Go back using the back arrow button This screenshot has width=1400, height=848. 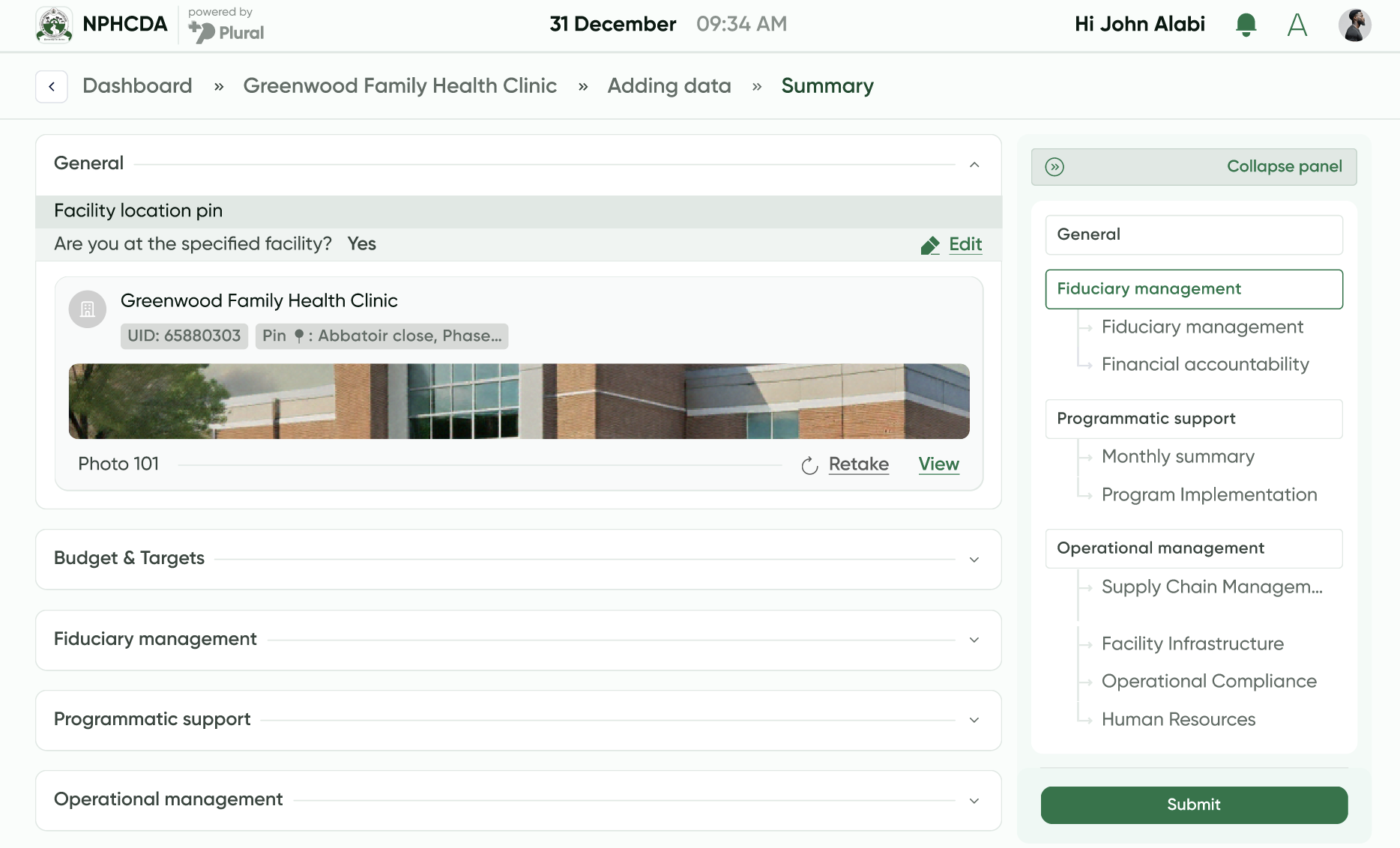(52, 87)
